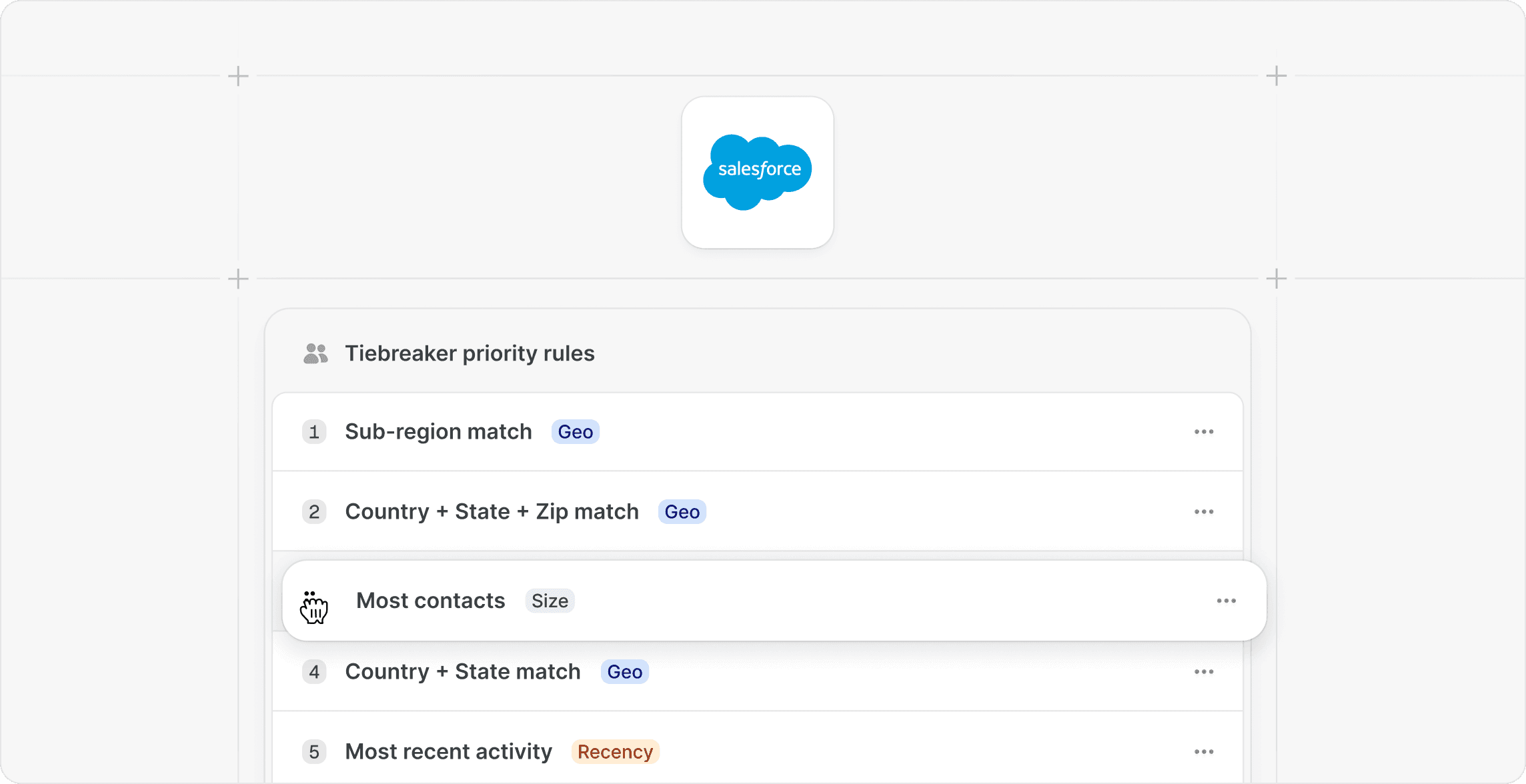This screenshot has height=784, width=1526.
Task: Click the Size tag on Most contacts
Action: (550, 601)
